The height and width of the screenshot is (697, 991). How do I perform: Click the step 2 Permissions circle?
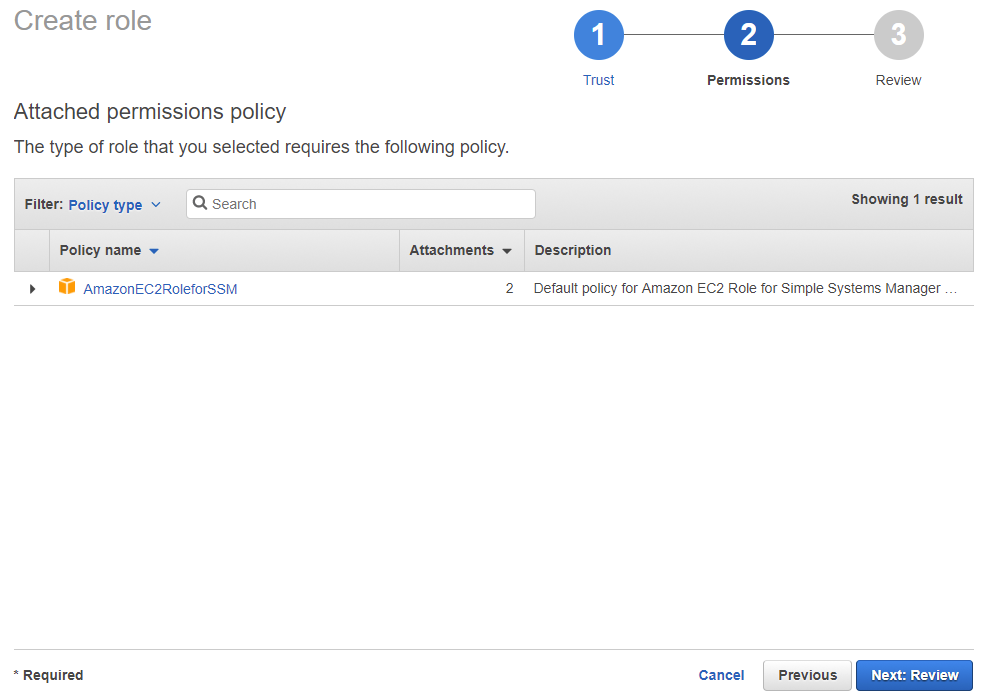click(x=748, y=36)
